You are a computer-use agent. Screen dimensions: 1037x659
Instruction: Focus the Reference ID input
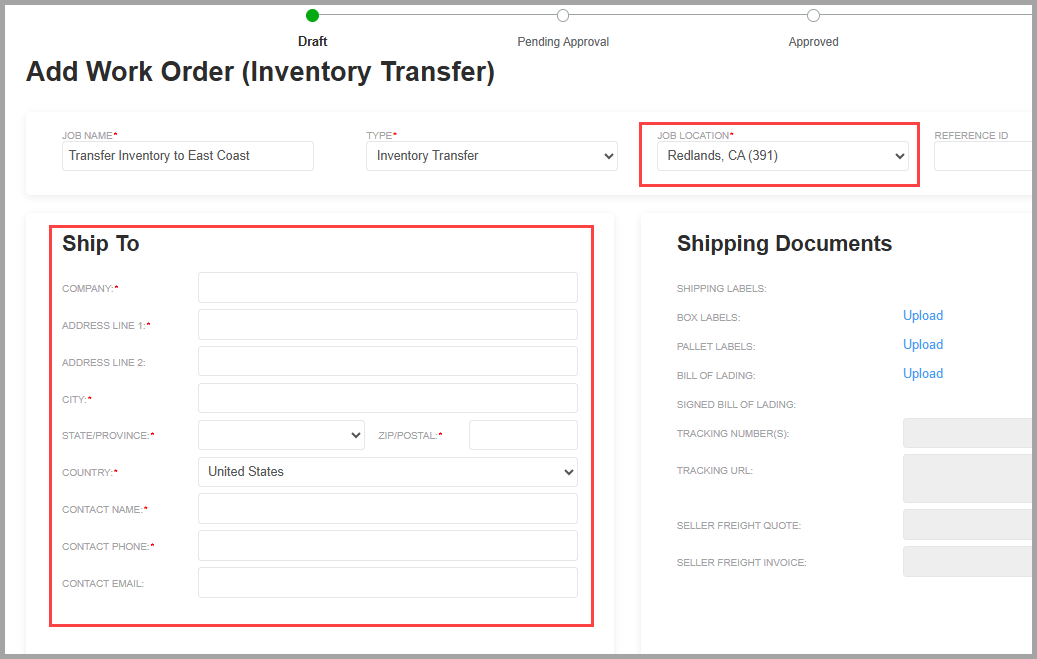[x=983, y=156]
